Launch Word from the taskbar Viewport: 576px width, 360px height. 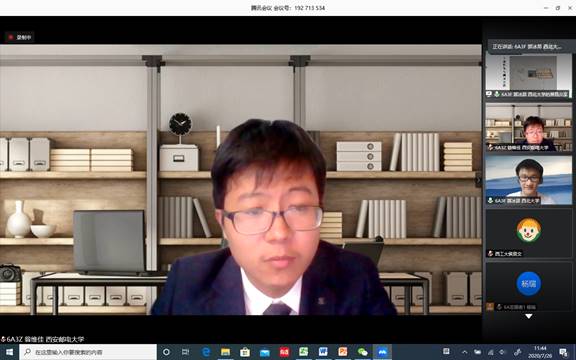pyautogui.click(x=323, y=352)
